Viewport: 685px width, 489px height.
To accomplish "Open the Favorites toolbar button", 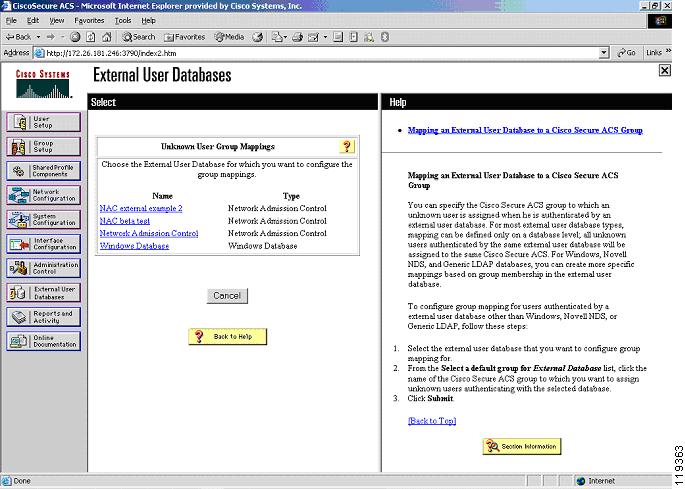I will pyautogui.click(x=185, y=37).
